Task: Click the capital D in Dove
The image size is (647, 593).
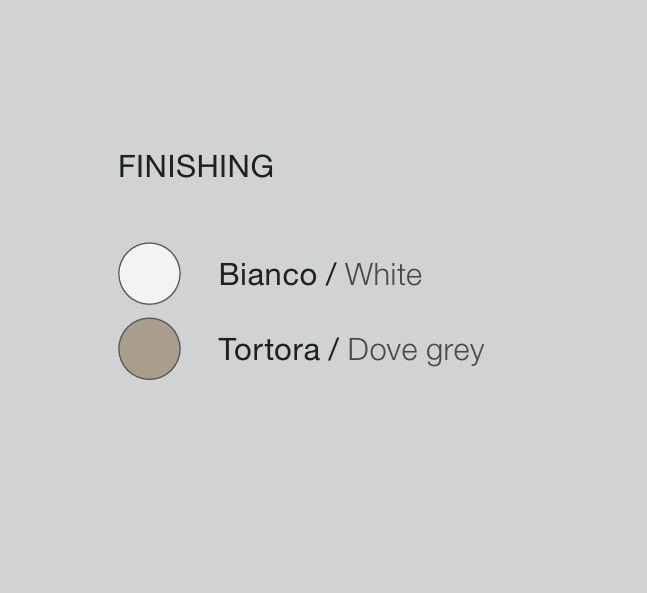Action: coord(358,350)
